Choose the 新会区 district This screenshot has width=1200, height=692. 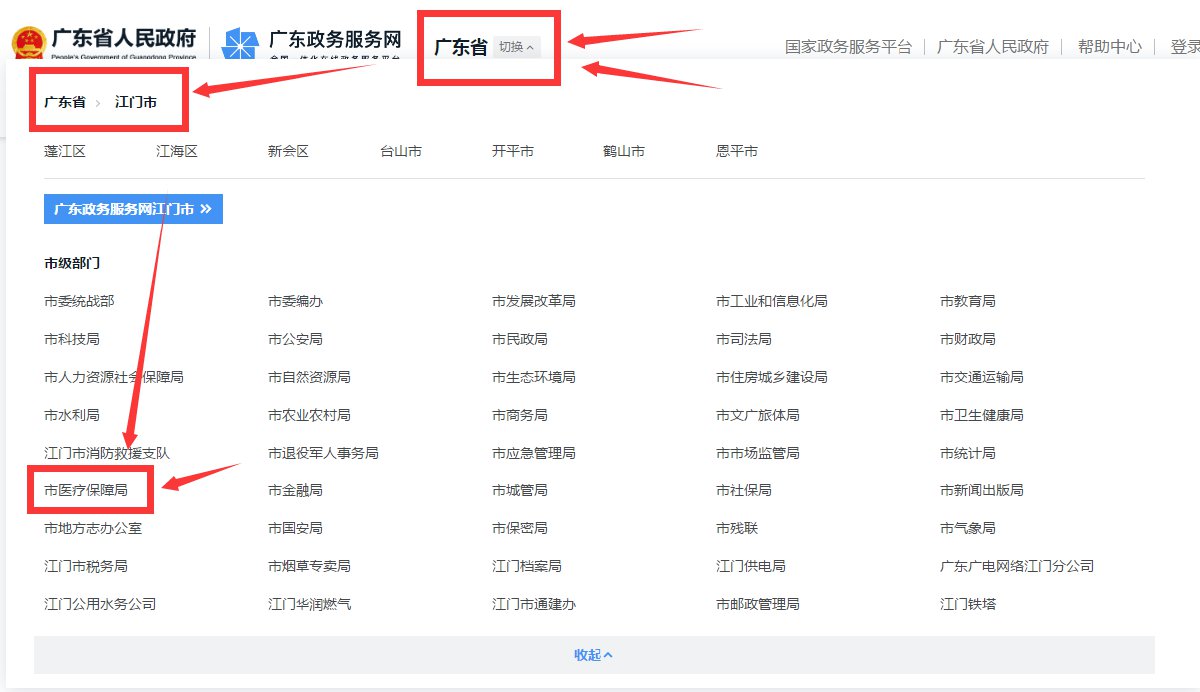(x=288, y=151)
